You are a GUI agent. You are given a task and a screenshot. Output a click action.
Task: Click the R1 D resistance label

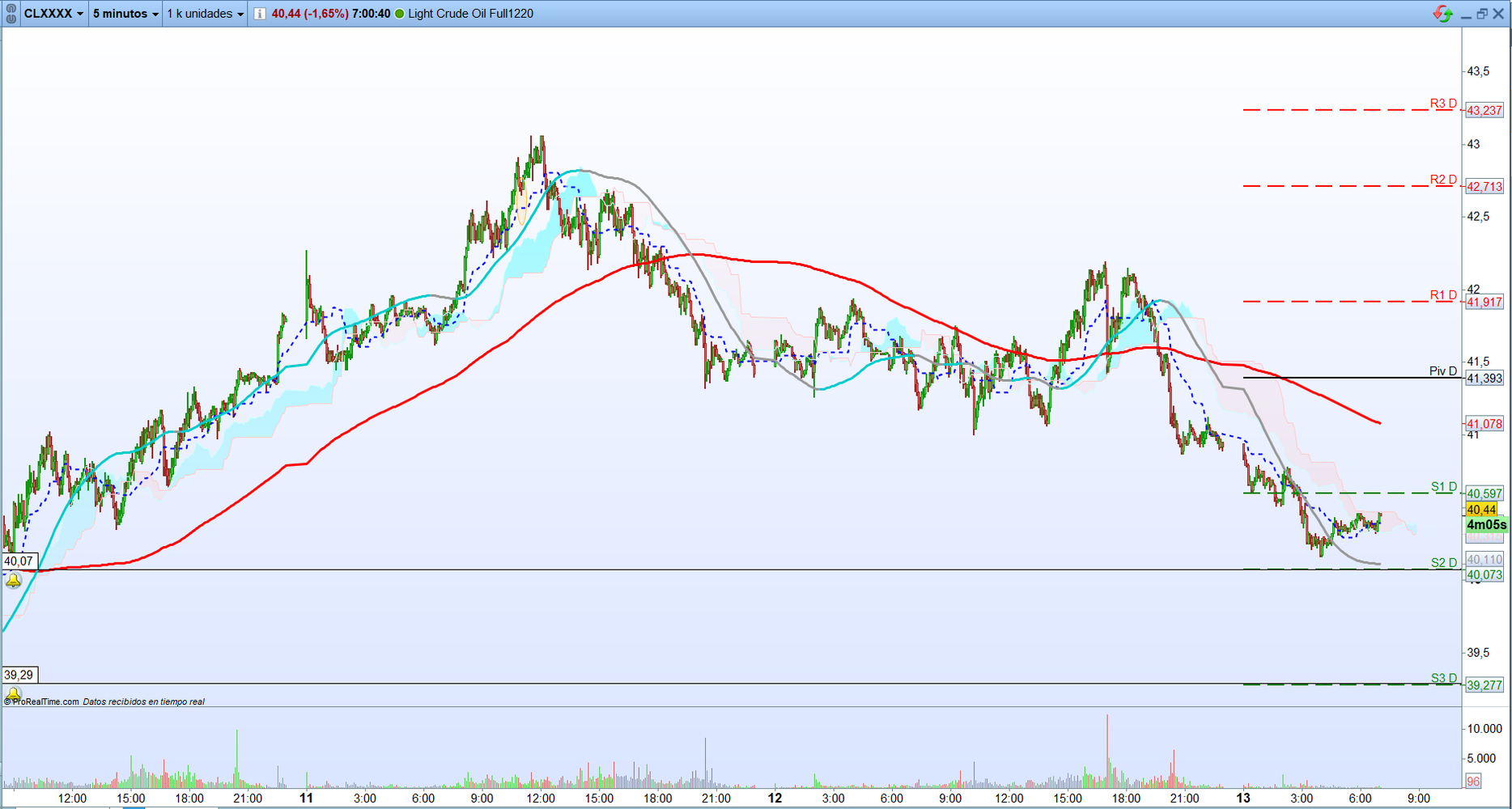point(1443,295)
